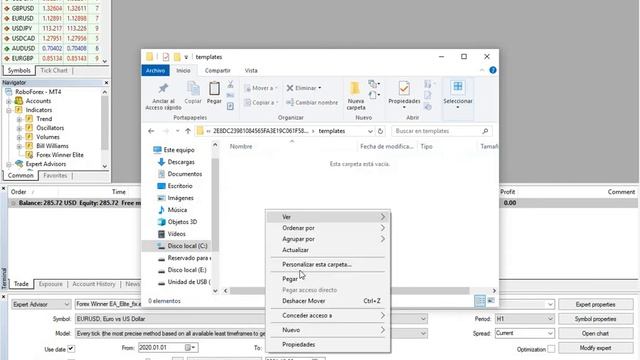Open Eliminar dropdown in ribbon
Screen dimensions: 640x360
click(304, 88)
